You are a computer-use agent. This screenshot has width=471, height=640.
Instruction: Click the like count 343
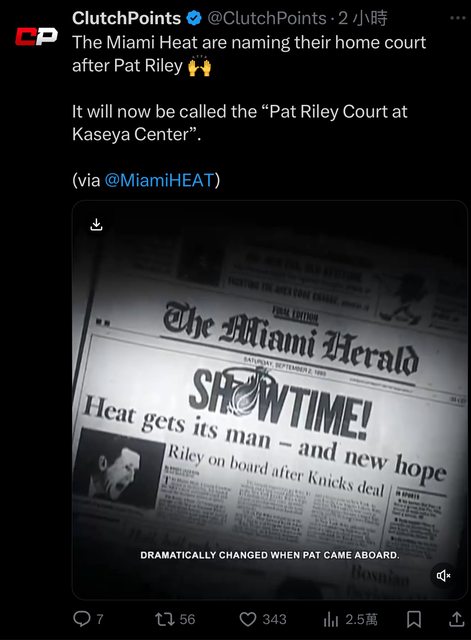click(274, 619)
